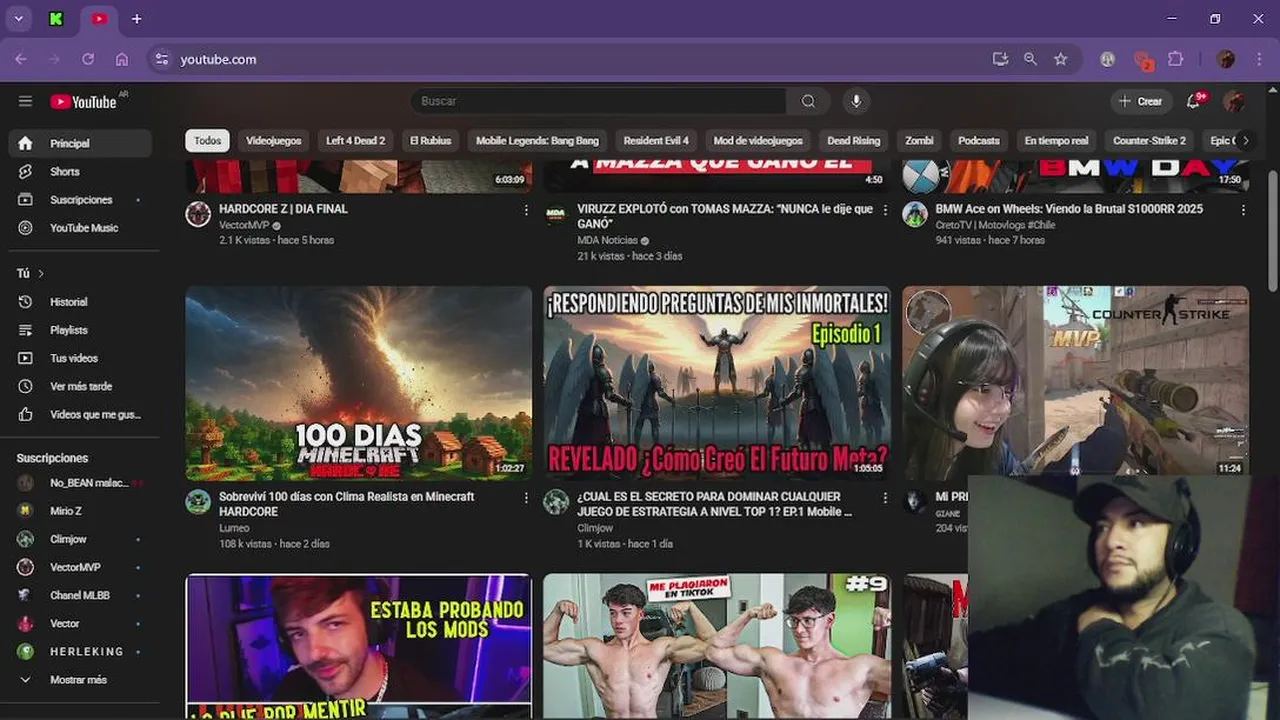Open the Mirio Z subscription channel

[x=80, y=511]
